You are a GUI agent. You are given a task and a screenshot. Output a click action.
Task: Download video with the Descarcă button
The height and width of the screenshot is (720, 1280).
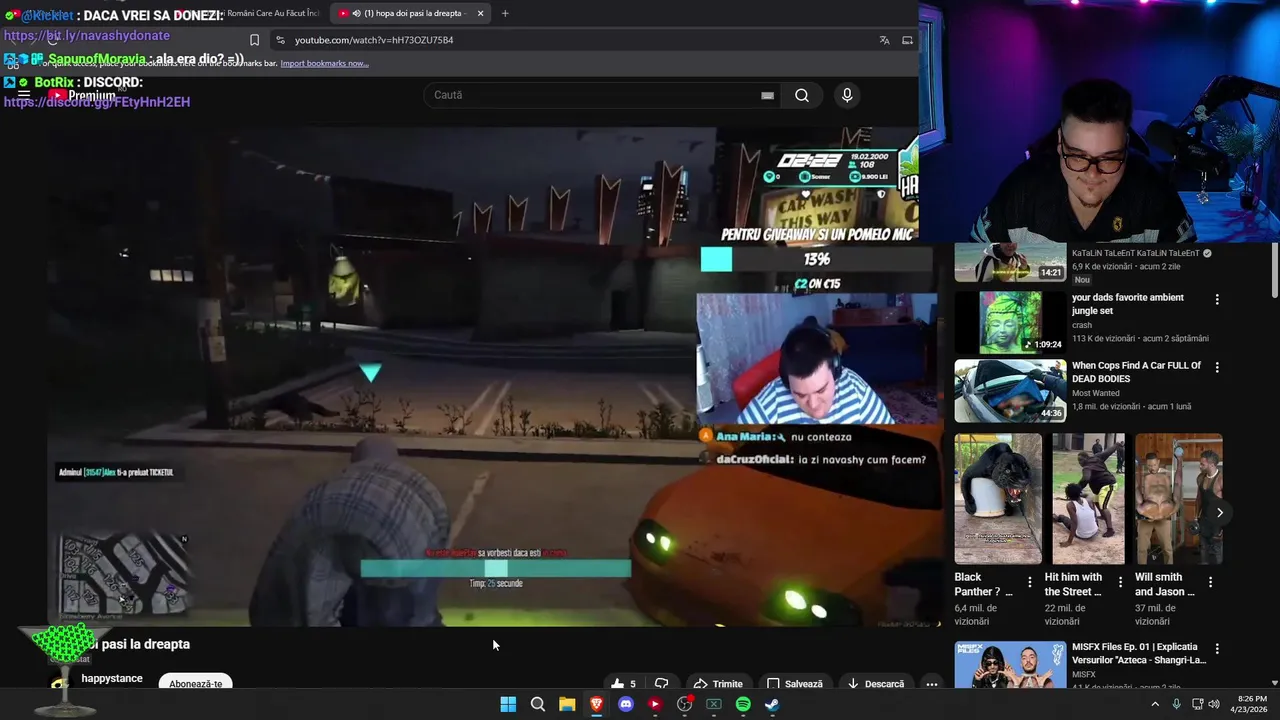click(875, 684)
